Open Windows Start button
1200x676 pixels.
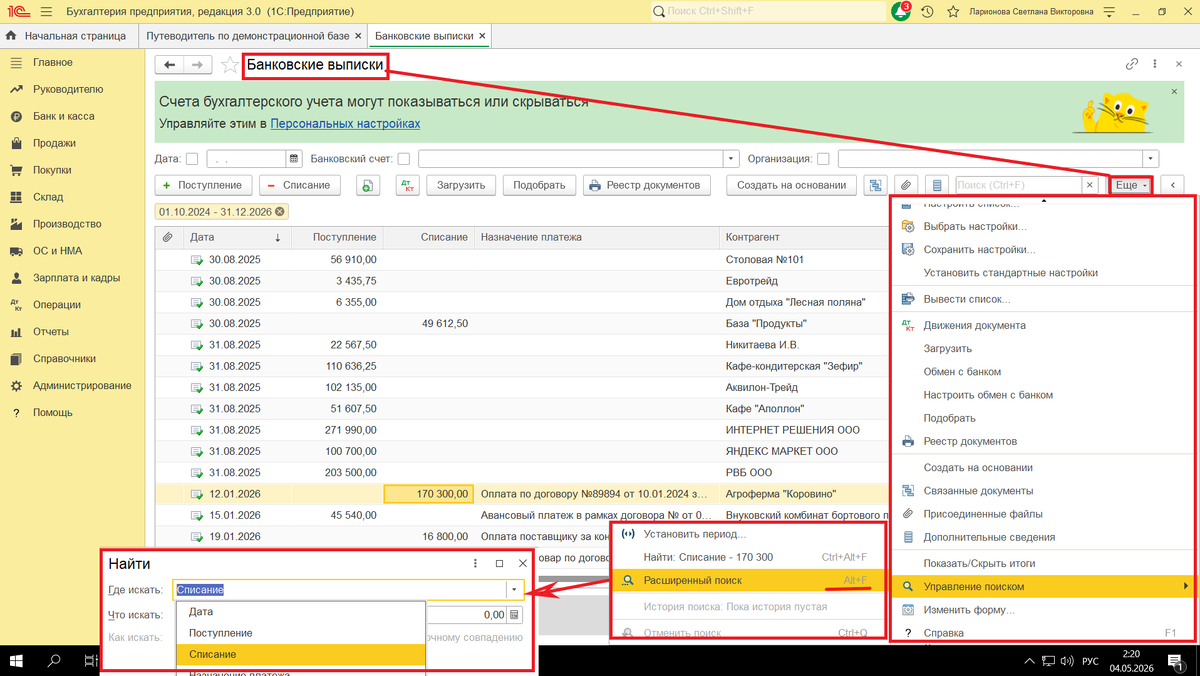pyautogui.click(x=15, y=661)
